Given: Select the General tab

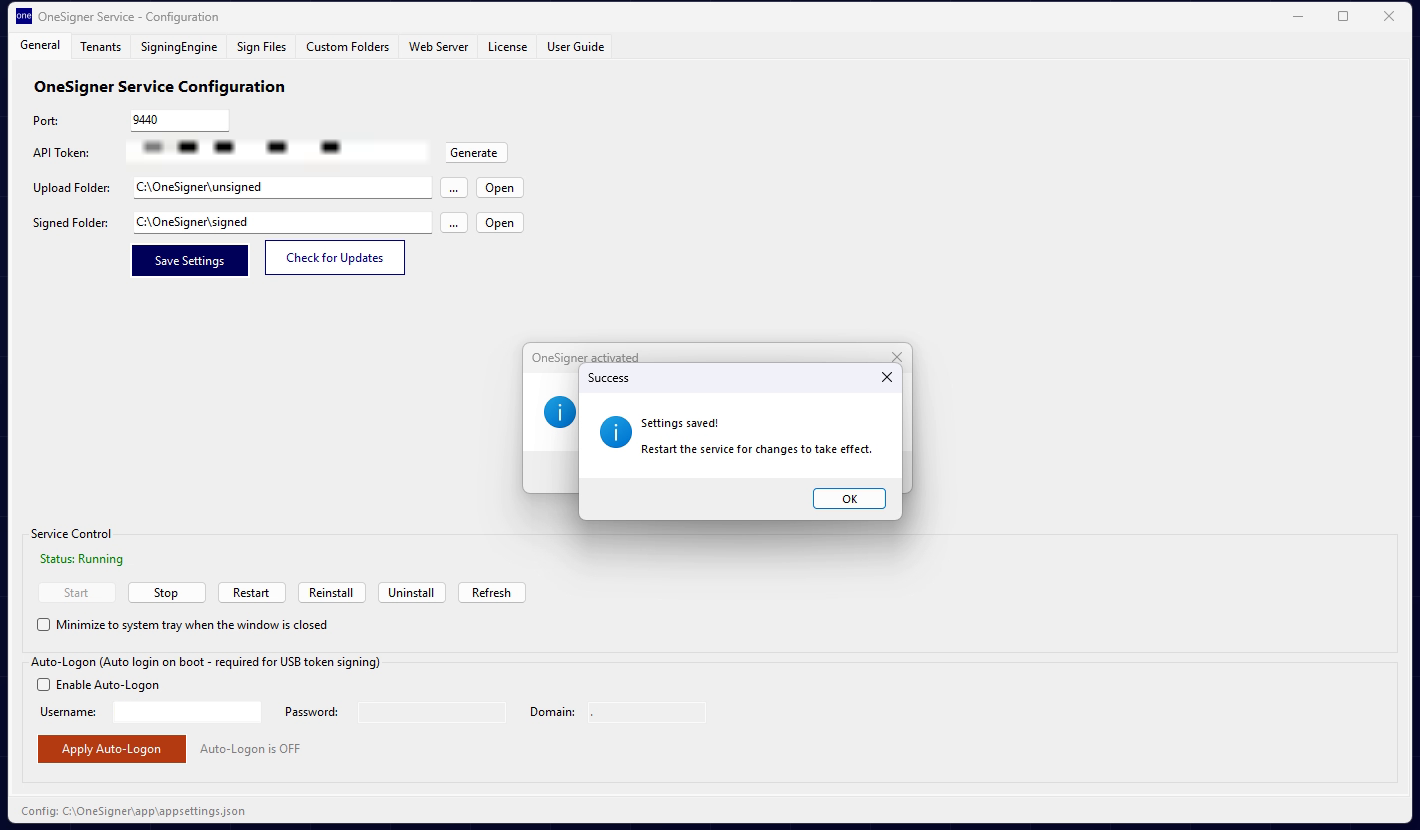Looking at the screenshot, I should [40, 45].
